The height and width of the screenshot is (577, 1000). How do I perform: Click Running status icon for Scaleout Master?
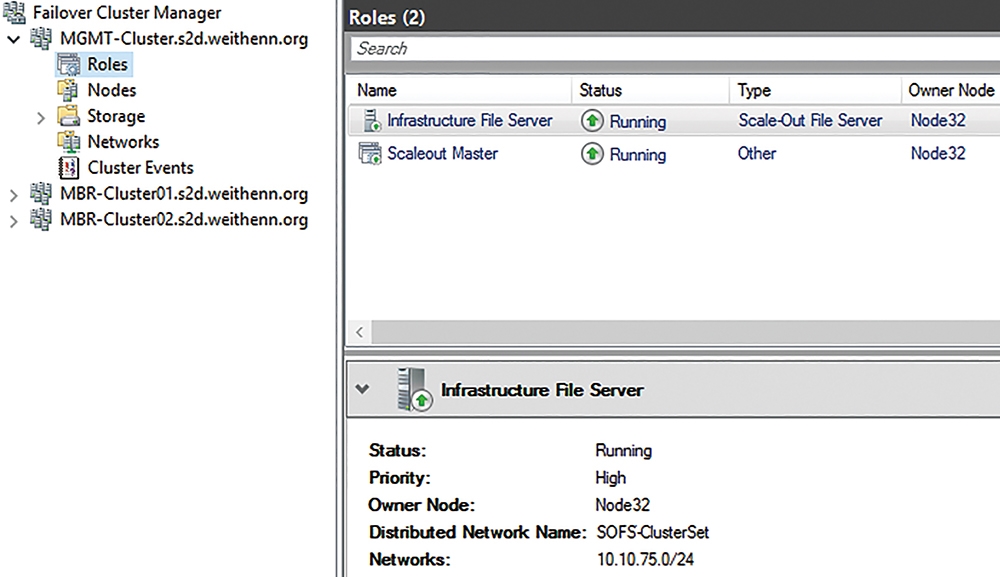592,154
